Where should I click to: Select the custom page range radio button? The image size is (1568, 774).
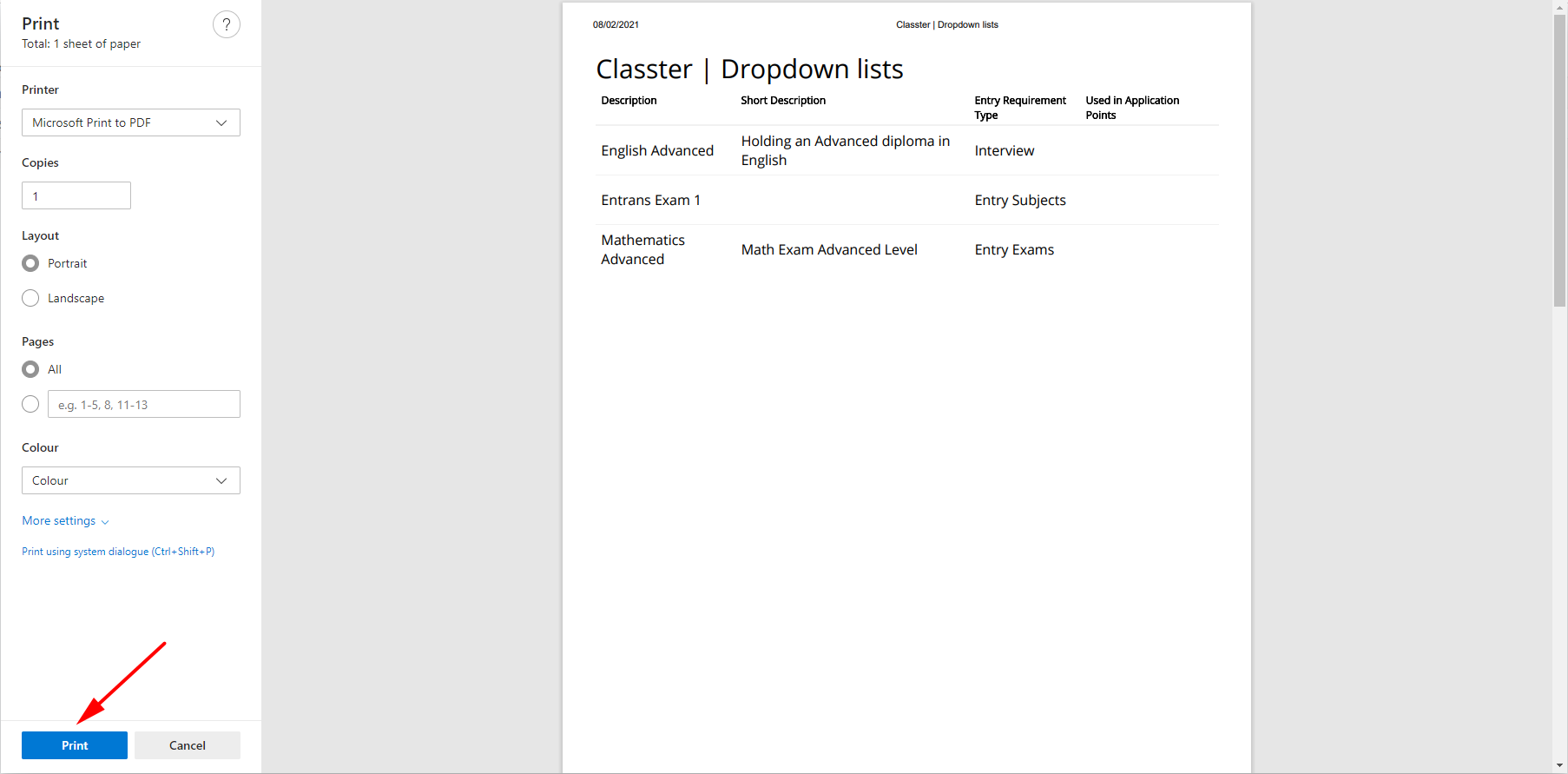coord(30,404)
